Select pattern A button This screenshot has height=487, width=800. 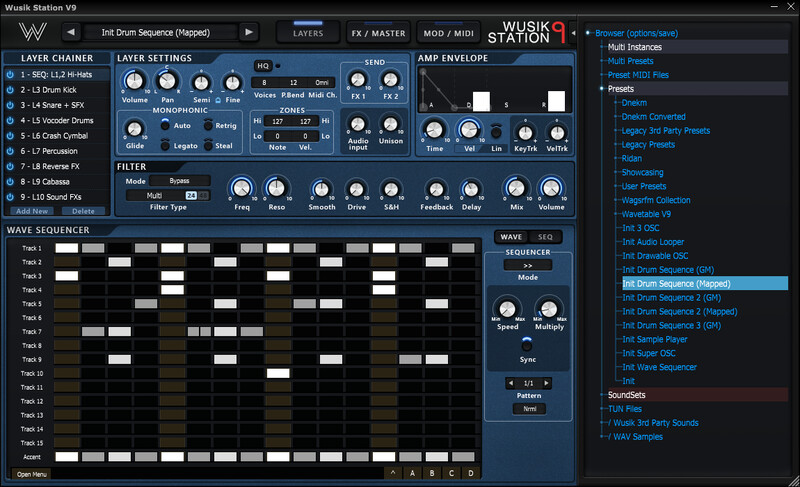(412, 473)
